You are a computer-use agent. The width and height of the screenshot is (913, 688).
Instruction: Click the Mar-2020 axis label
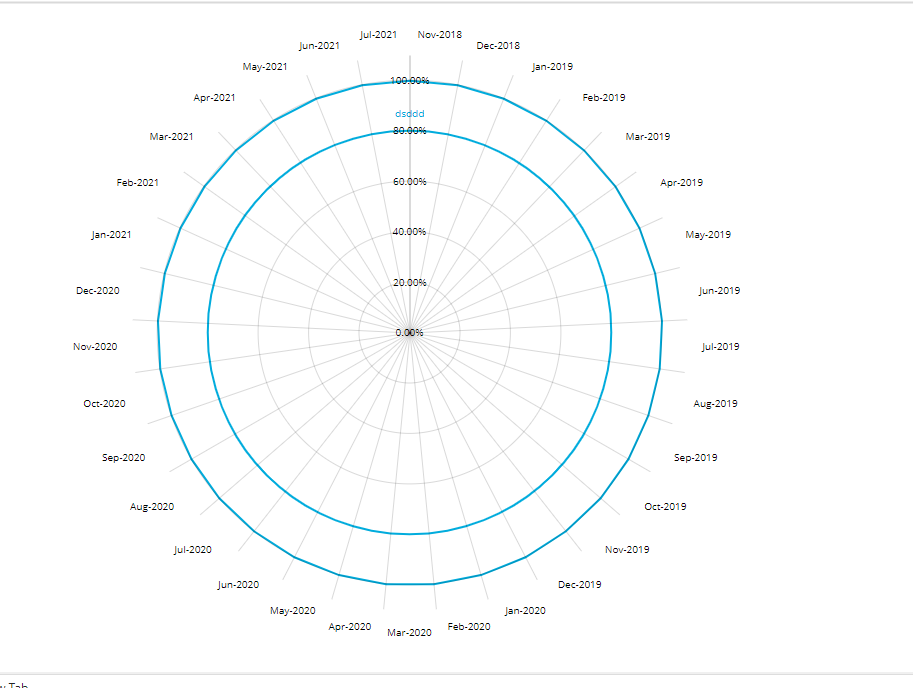point(409,633)
